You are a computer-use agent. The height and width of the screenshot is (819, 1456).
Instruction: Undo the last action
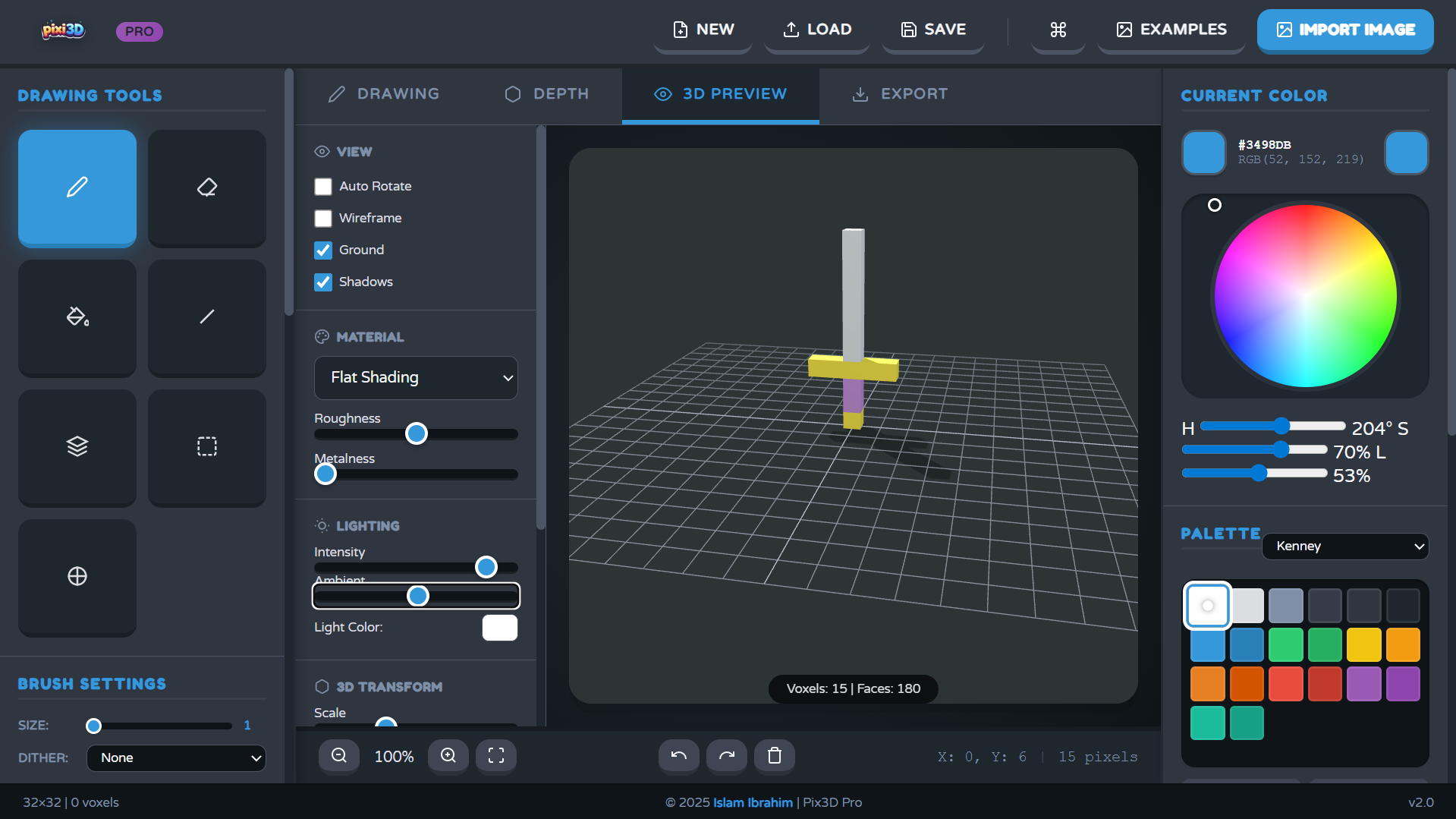[x=679, y=756]
